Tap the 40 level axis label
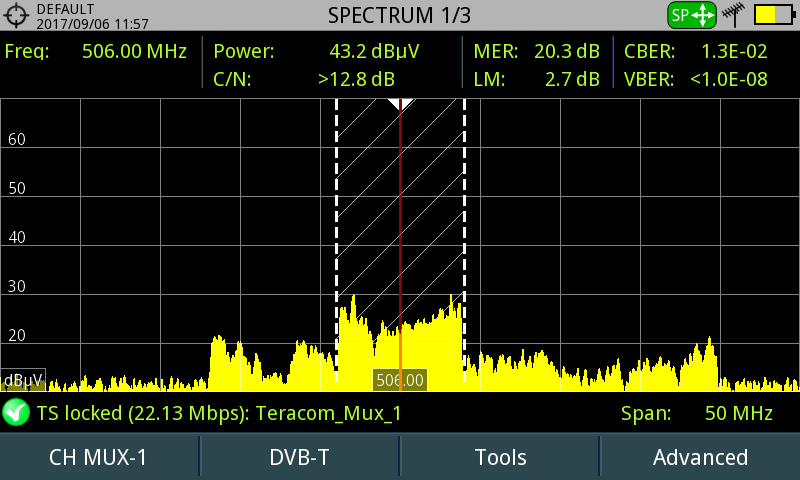 (17, 237)
